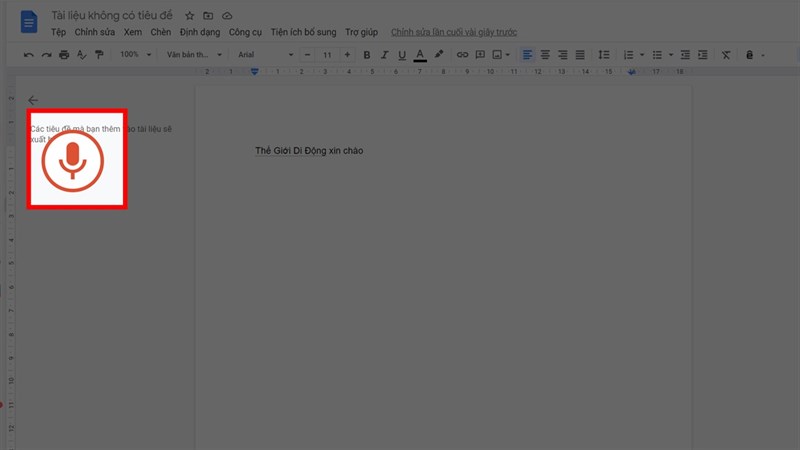Apply a numbered list
Viewport: 800px width, 450px height.
point(629,55)
